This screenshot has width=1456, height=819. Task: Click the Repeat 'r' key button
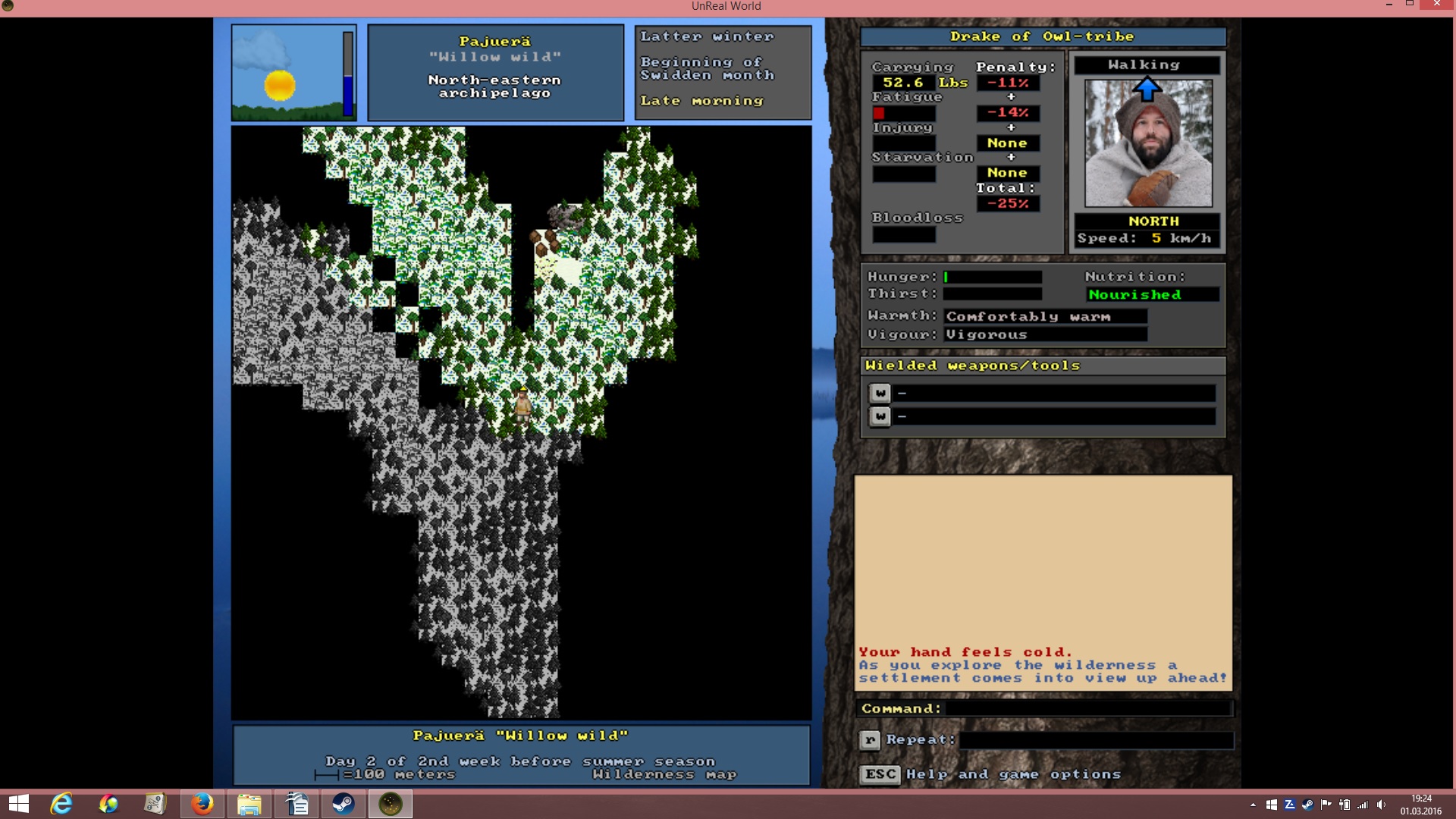tap(870, 740)
